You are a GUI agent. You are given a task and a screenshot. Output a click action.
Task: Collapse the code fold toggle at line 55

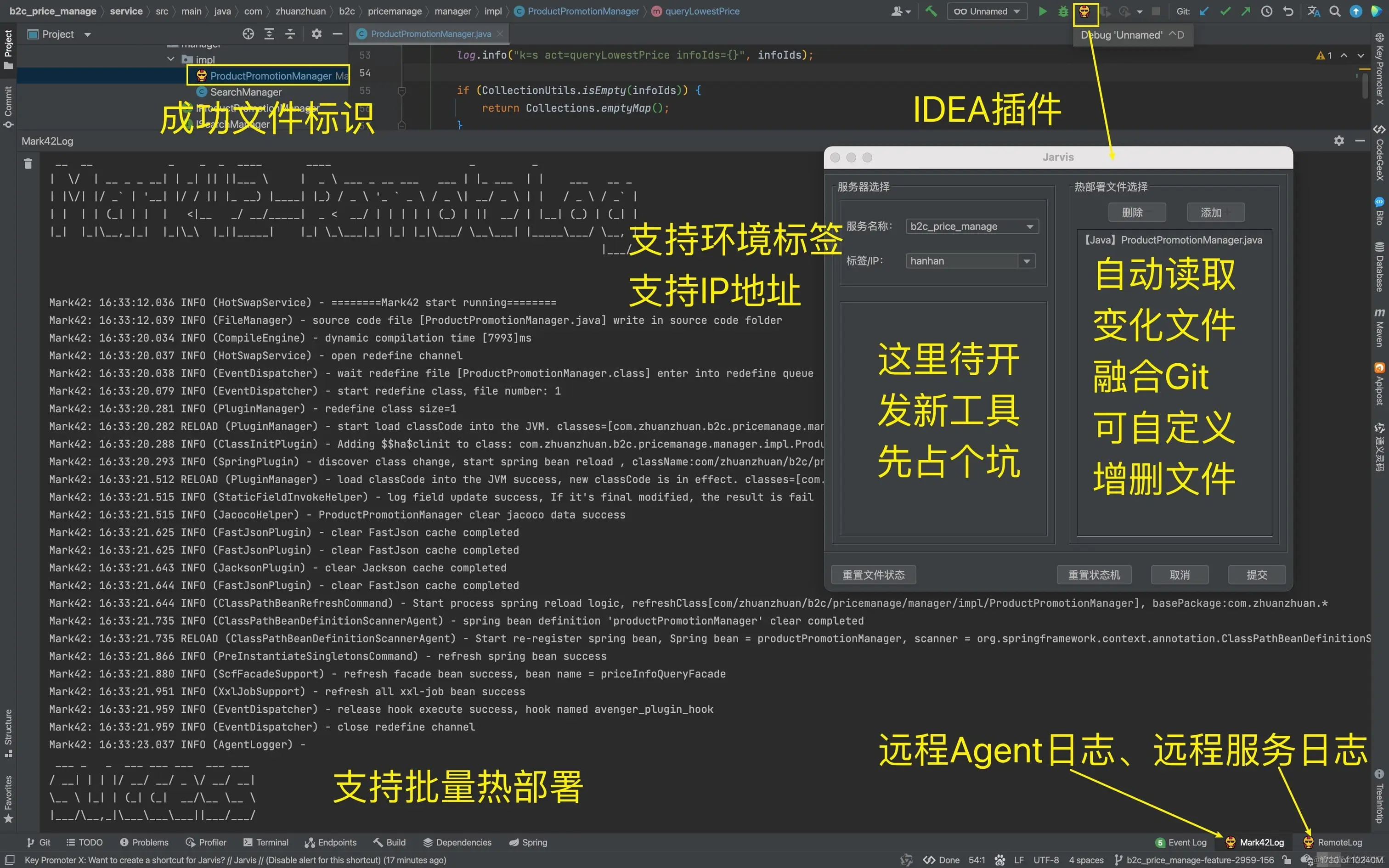tap(402, 91)
